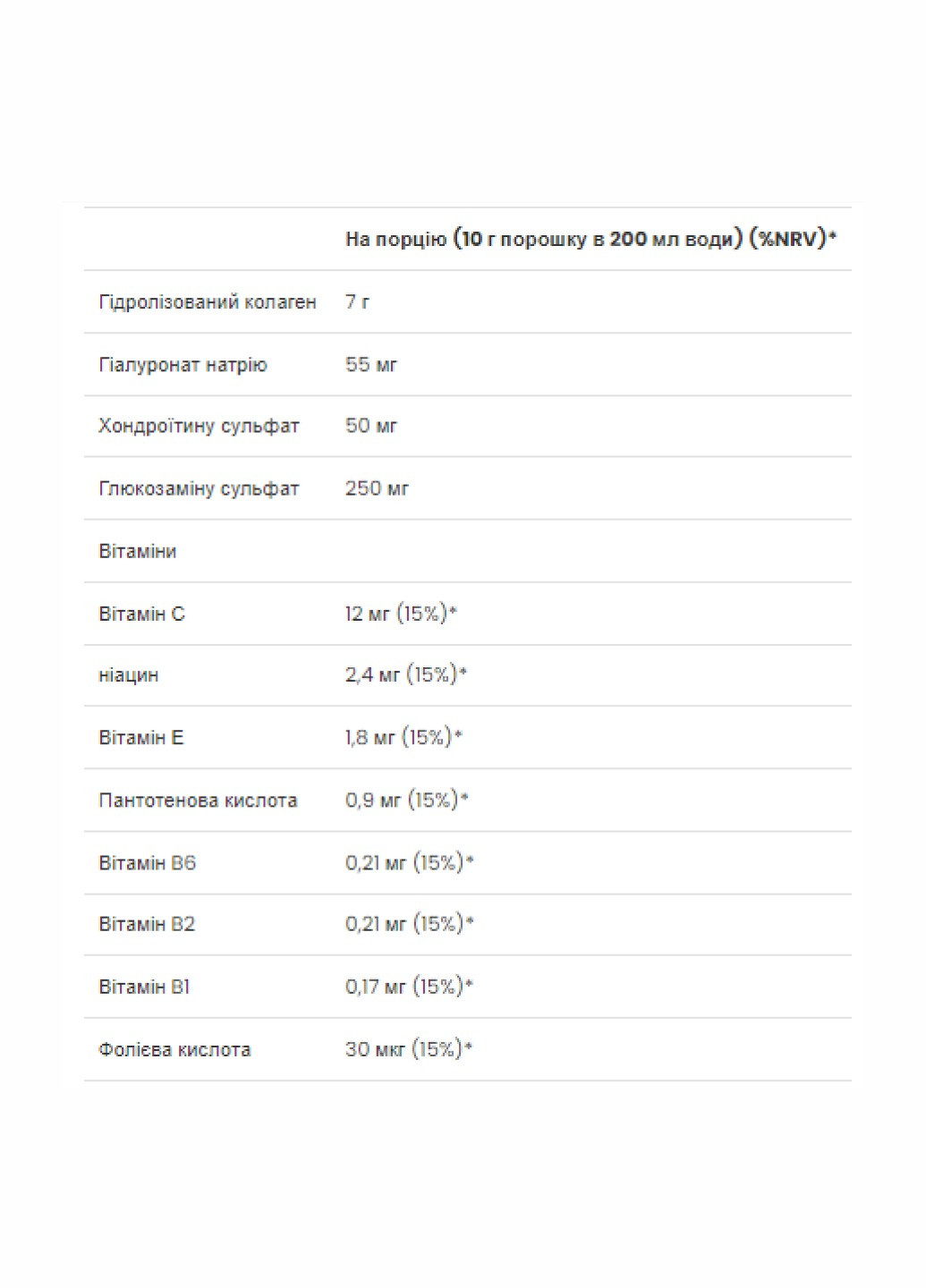Click the 'Вітаміни' section heading

click(x=138, y=551)
